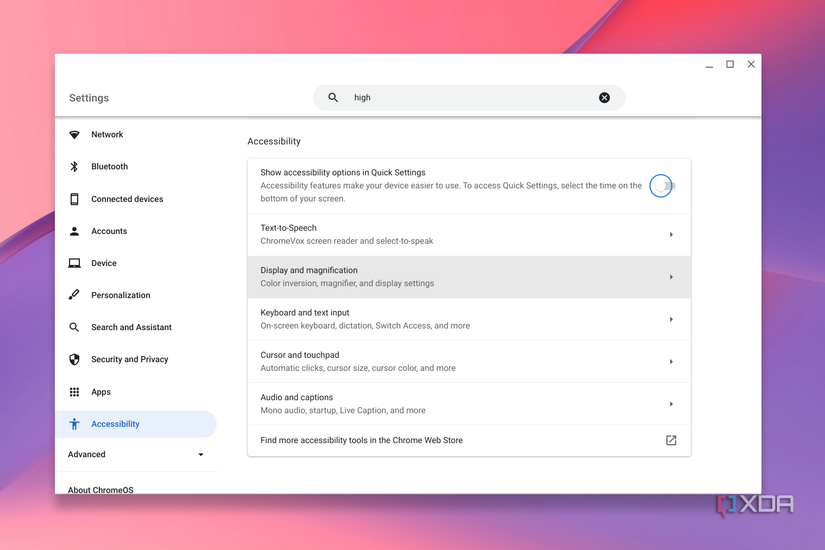Screen dimensions: 825x550
Task: Clear the search text with X icon
Action: point(604,97)
